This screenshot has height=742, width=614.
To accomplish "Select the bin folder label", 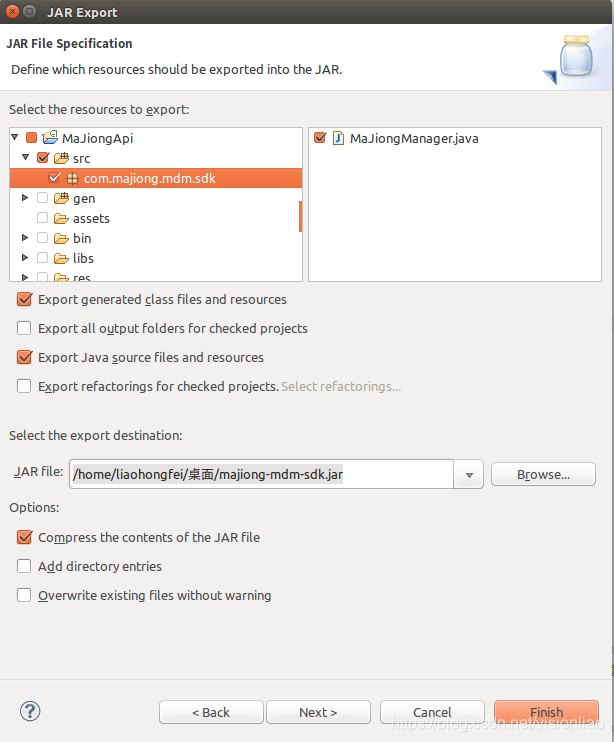I will pos(82,238).
